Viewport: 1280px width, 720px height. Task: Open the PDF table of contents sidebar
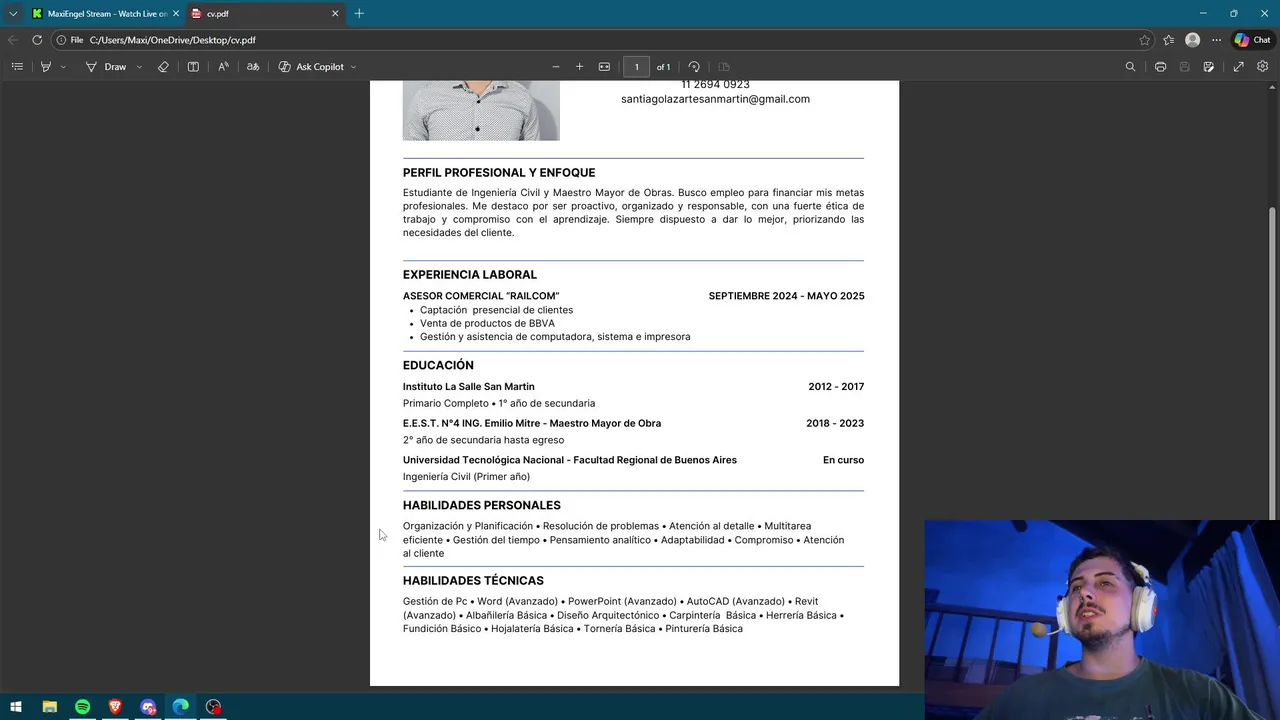17,67
